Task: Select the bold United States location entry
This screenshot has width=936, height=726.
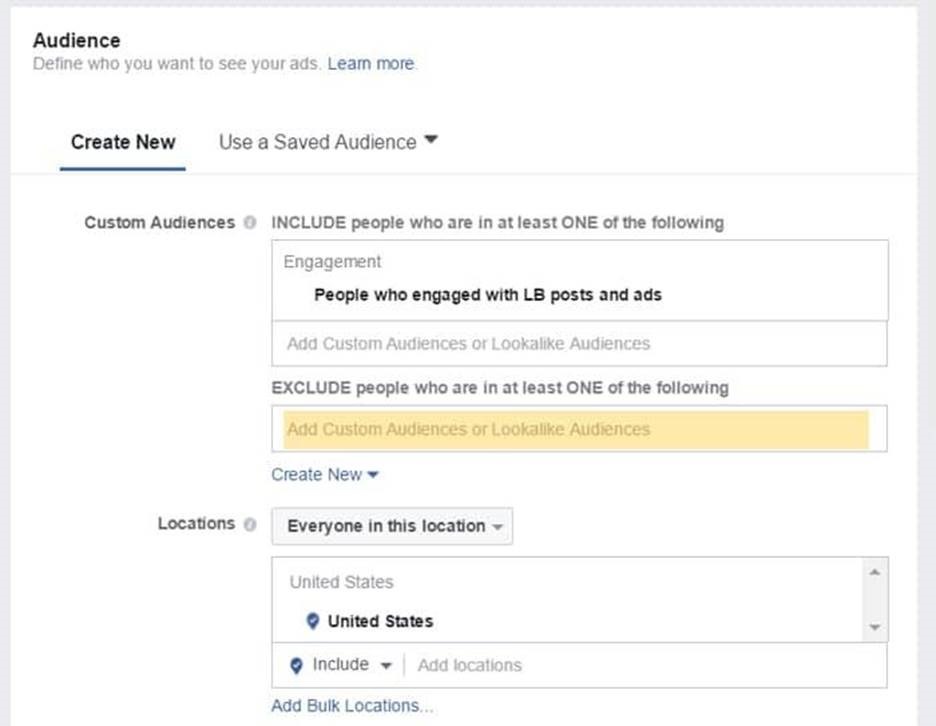Action: 380,621
